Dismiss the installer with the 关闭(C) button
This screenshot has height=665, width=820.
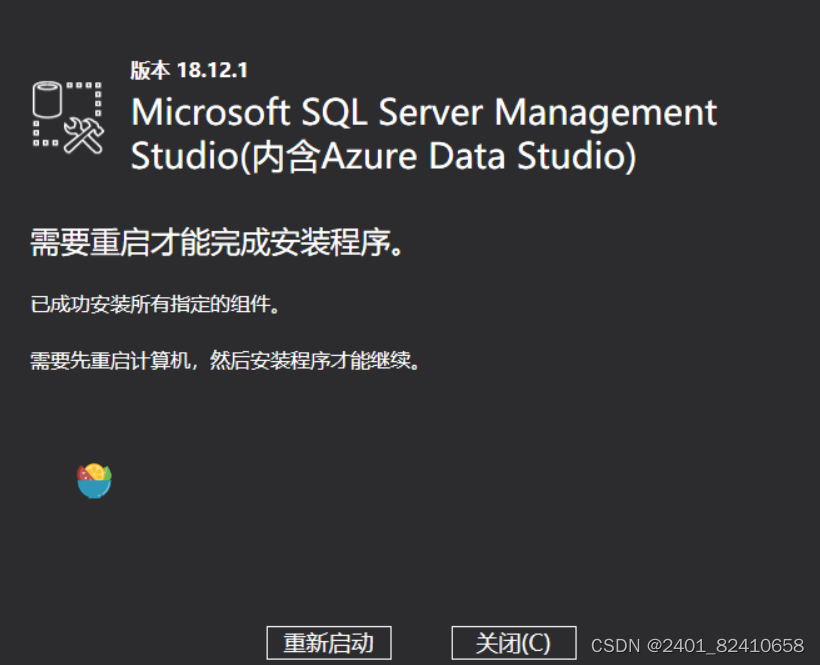pyautogui.click(x=514, y=643)
